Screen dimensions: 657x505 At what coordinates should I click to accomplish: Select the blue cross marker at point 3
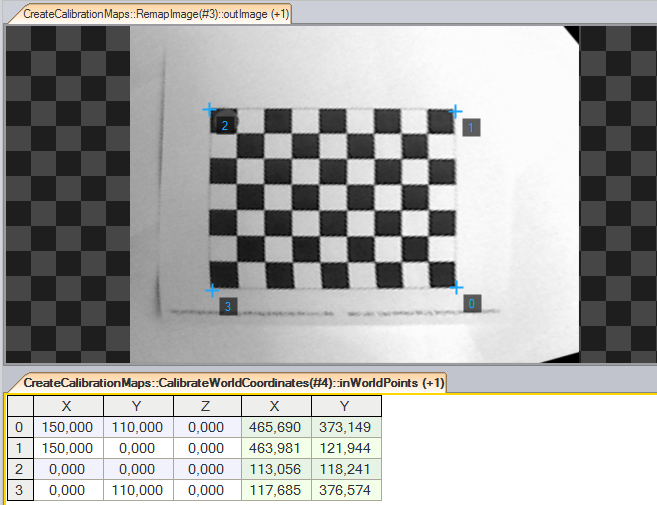point(212,290)
